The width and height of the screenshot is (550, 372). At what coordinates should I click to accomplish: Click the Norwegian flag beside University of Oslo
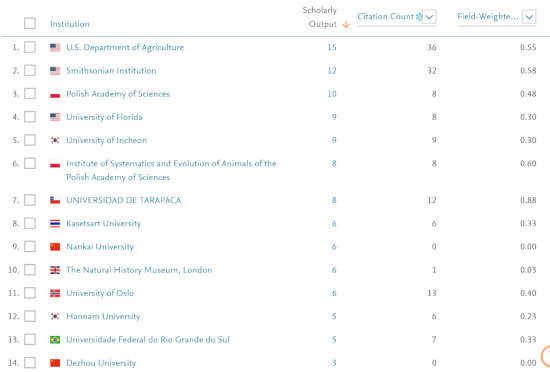pyautogui.click(x=55, y=293)
